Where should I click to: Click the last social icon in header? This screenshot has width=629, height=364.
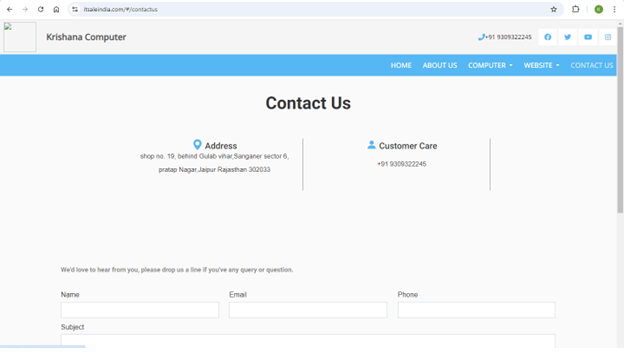tap(608, 37)
